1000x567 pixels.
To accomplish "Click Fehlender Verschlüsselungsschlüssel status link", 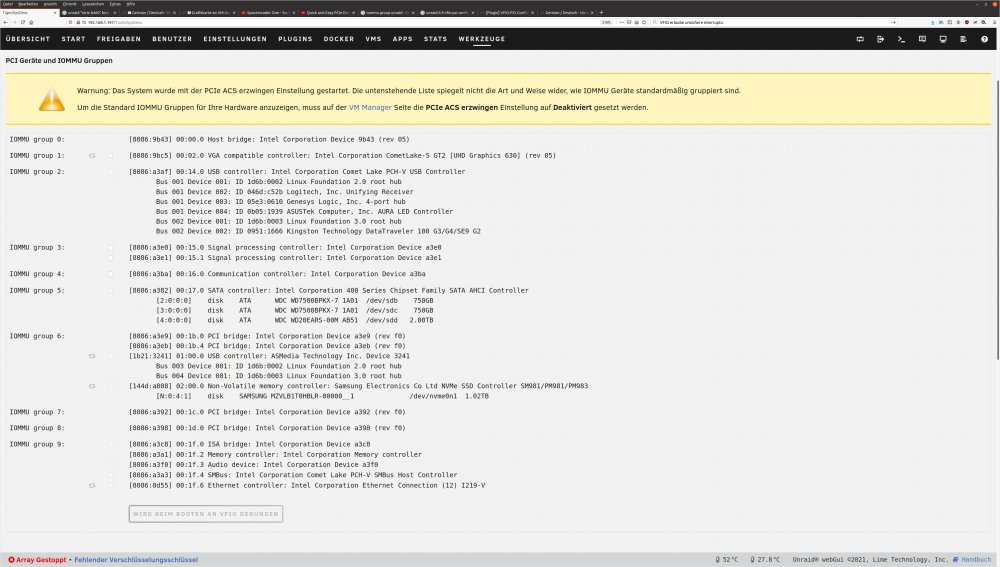I will [136, 560].
